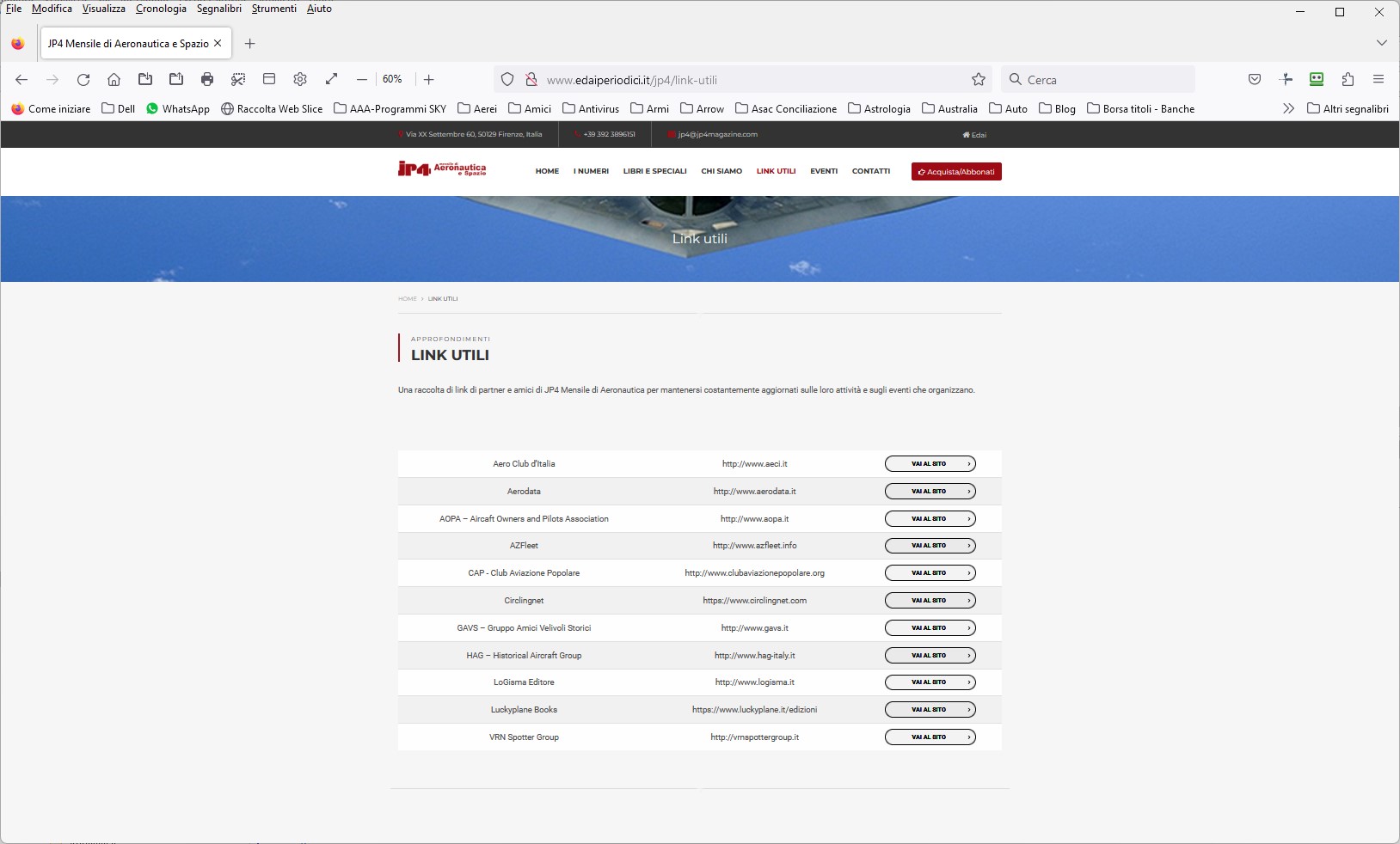This screenshot has height=844, width=1400.
Task: Open the Antivirus bookmarks folder
Action: click(x=591, y=108)
